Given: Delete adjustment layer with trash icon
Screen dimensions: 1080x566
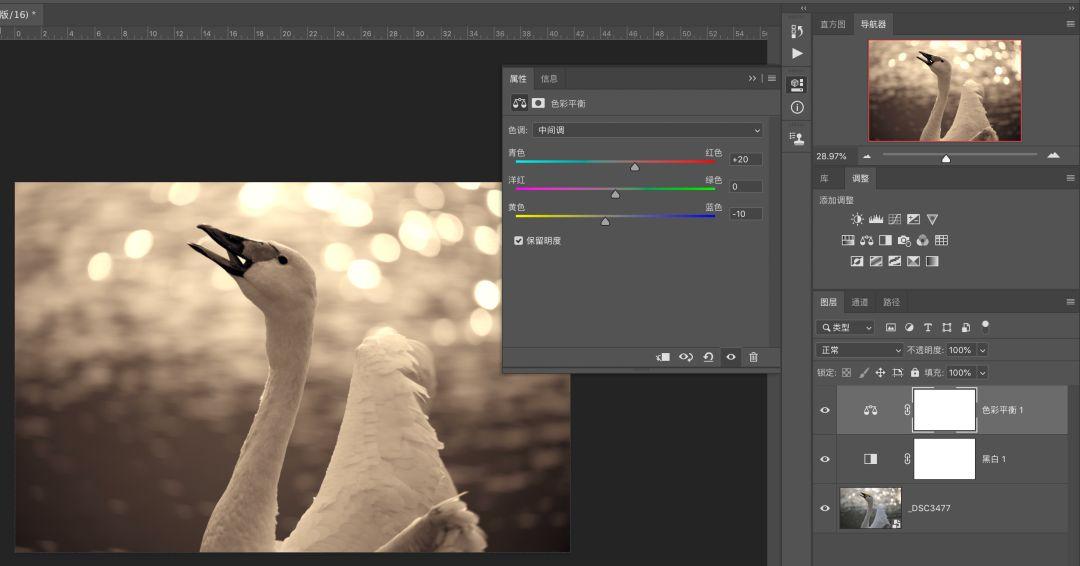Looking at the screenshot, I should 754,357.
